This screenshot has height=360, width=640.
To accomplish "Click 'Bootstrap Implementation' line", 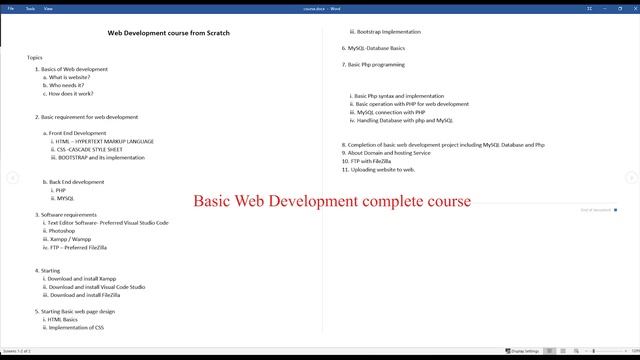I will (389, 32).
